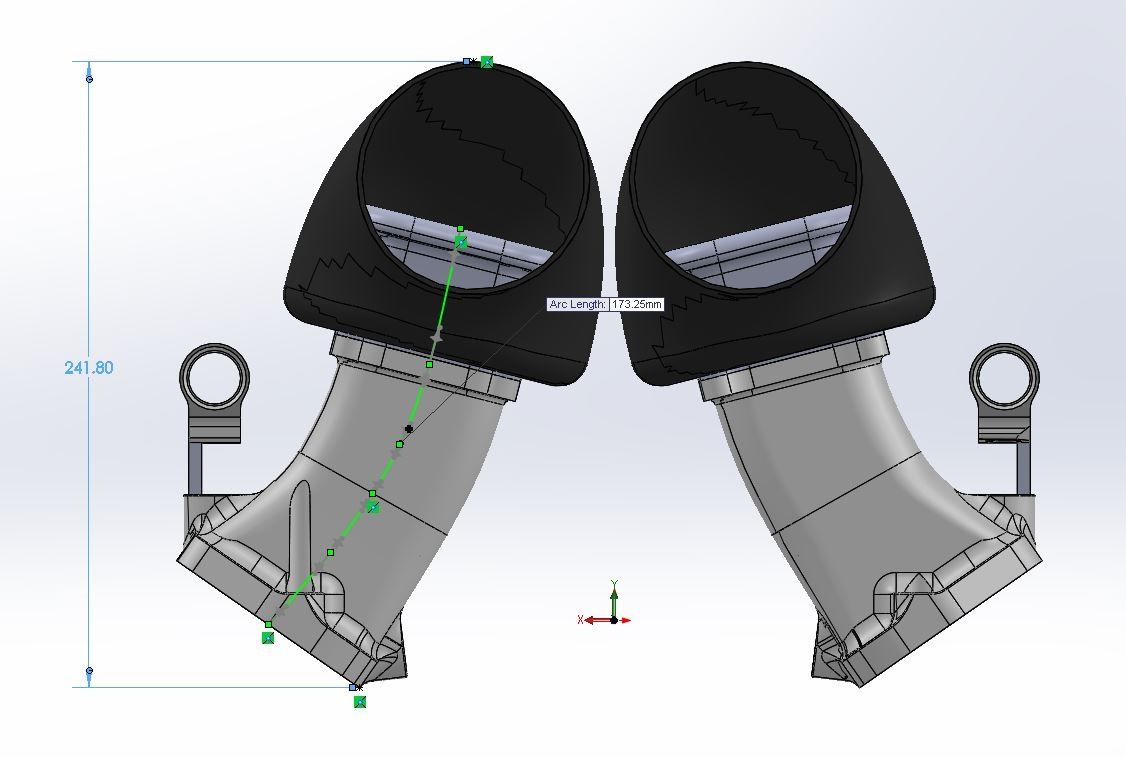Click green relation icon at spline's lower-left end
Viewport: 1126px width, 757px height.
tap(268, 638)
